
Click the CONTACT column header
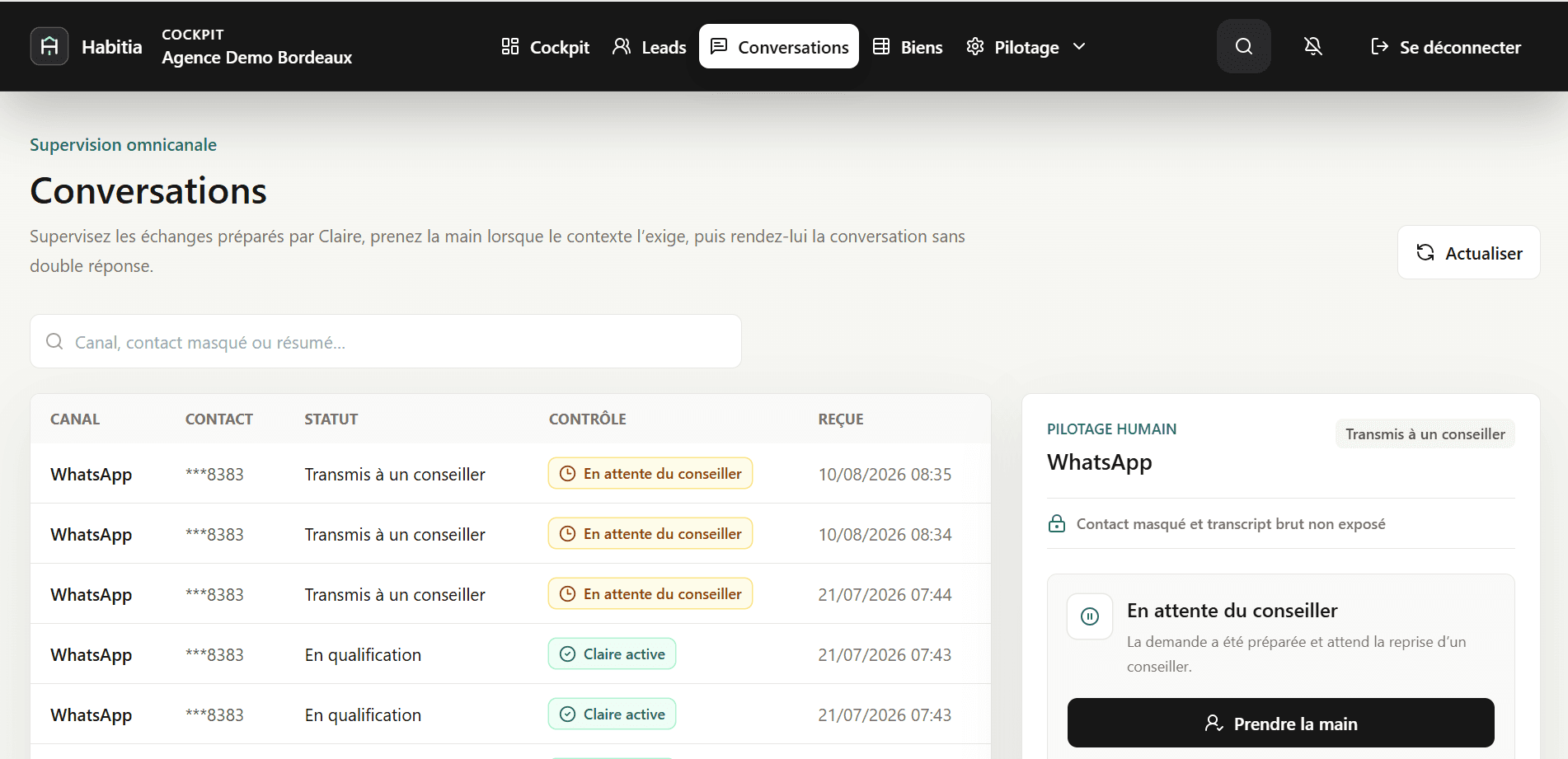point(219,419)
